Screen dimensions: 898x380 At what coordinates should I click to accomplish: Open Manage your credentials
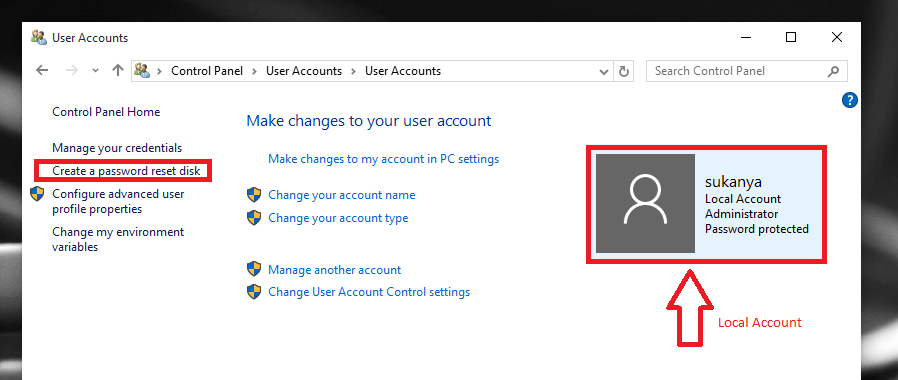[x=117, y=148]
